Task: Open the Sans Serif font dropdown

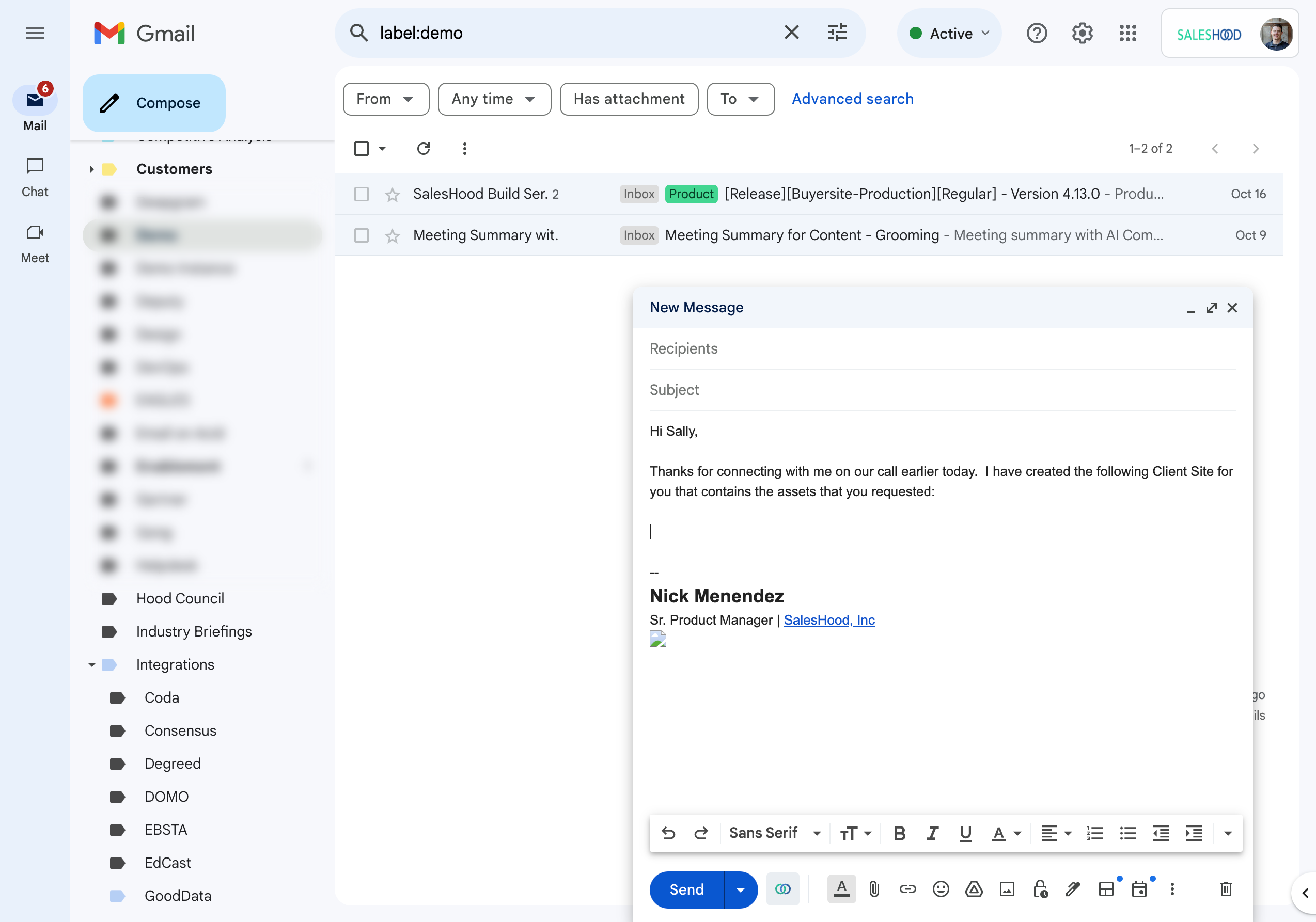Action: click(x=775, y=833)
